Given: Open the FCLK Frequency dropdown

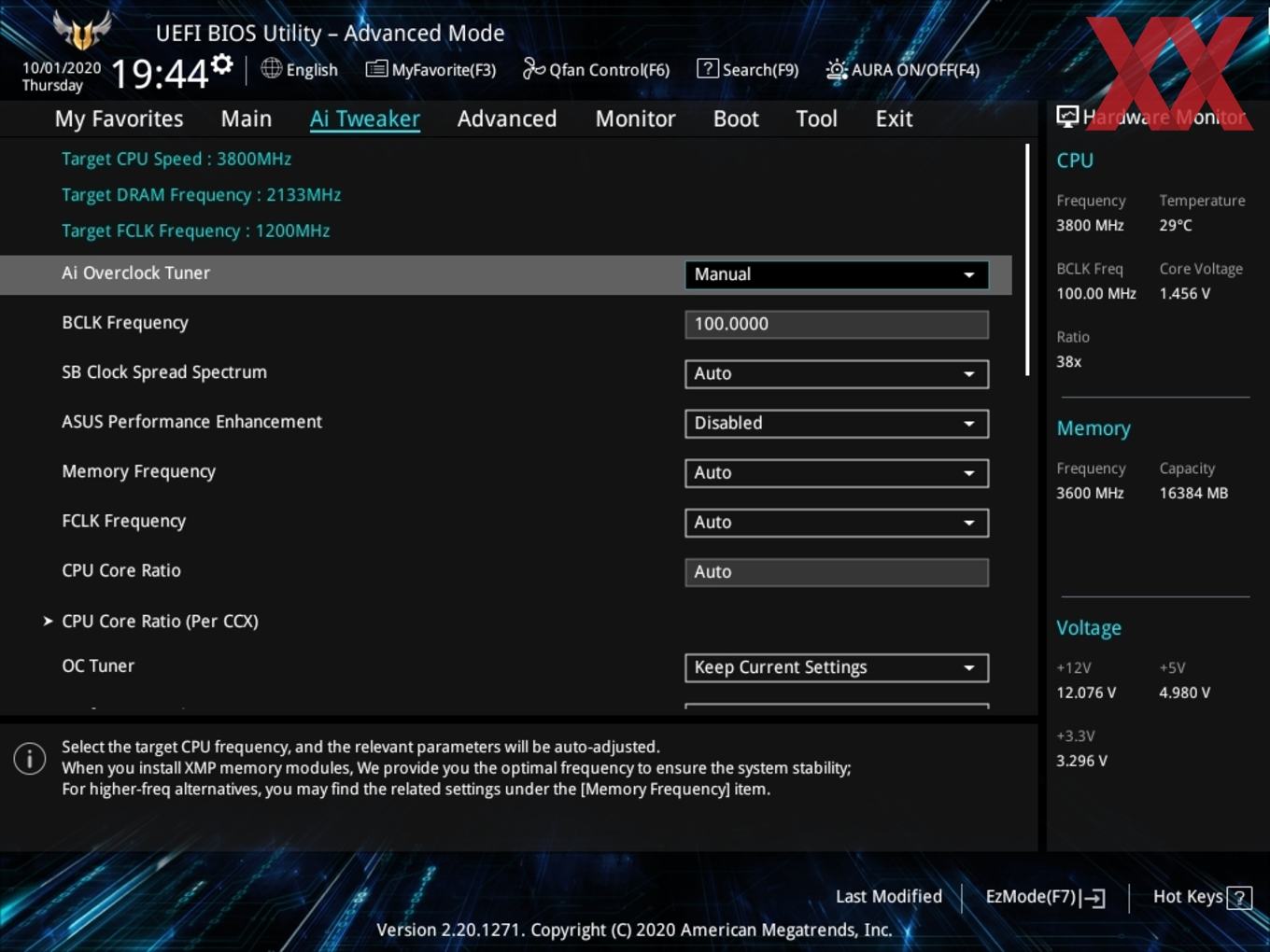Looking at the screenshot, I should (x=837, y=522).
